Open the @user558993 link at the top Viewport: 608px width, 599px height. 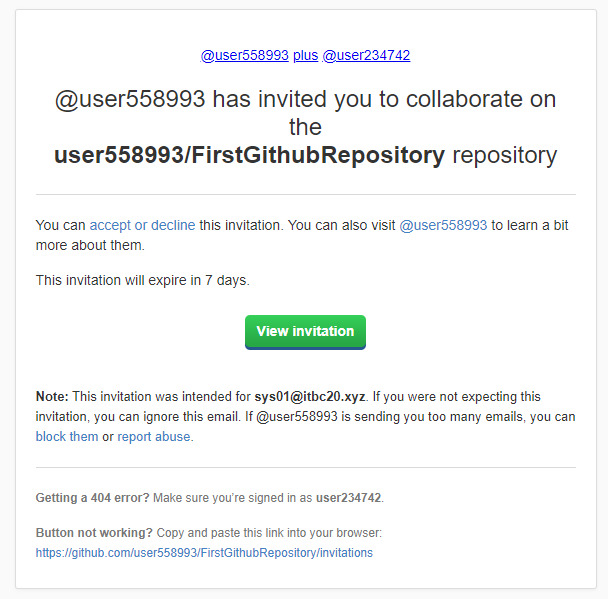pyautogui.click(x=244, y=55)
